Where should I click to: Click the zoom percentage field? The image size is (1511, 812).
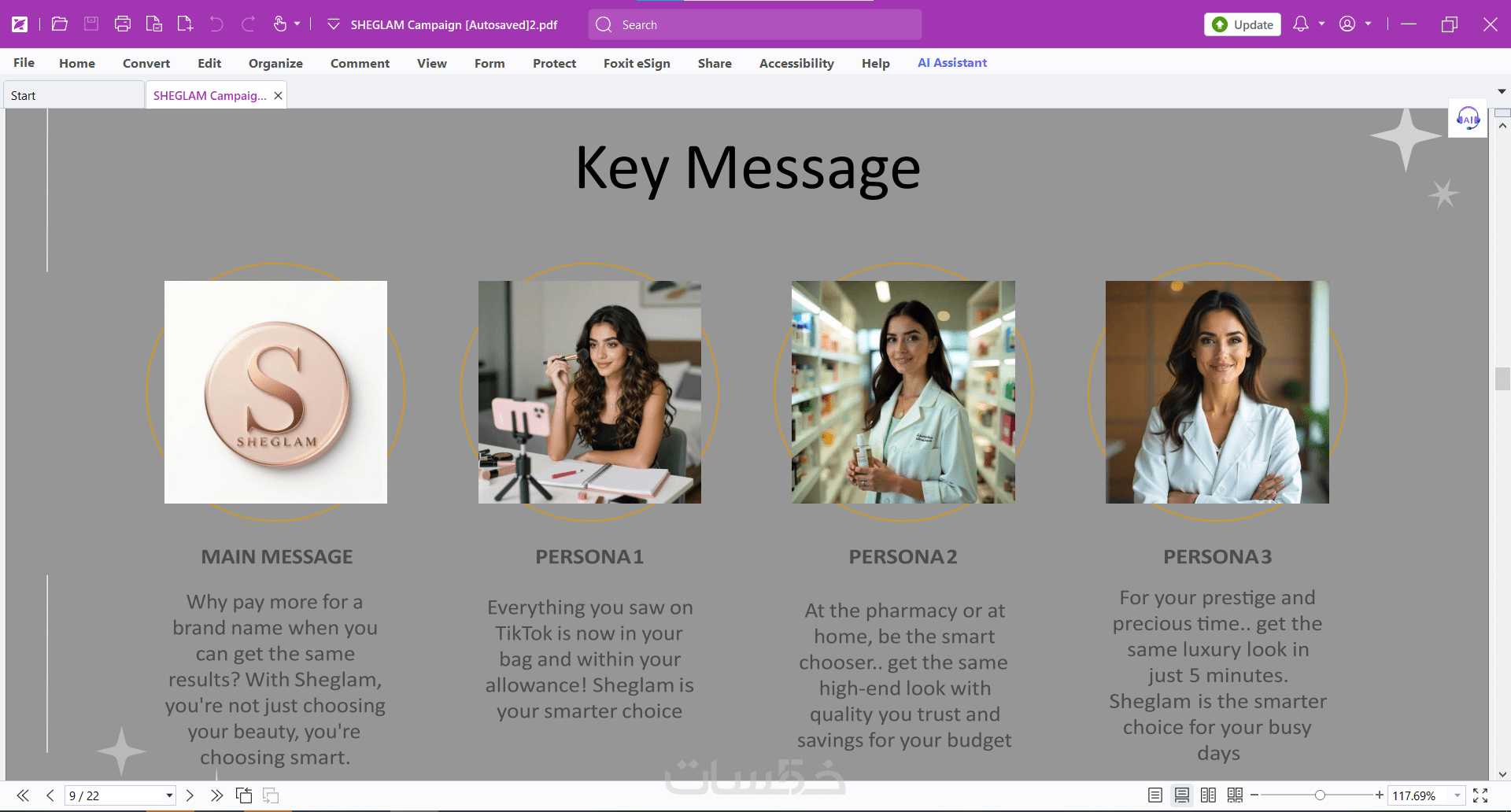[1419, 795]
